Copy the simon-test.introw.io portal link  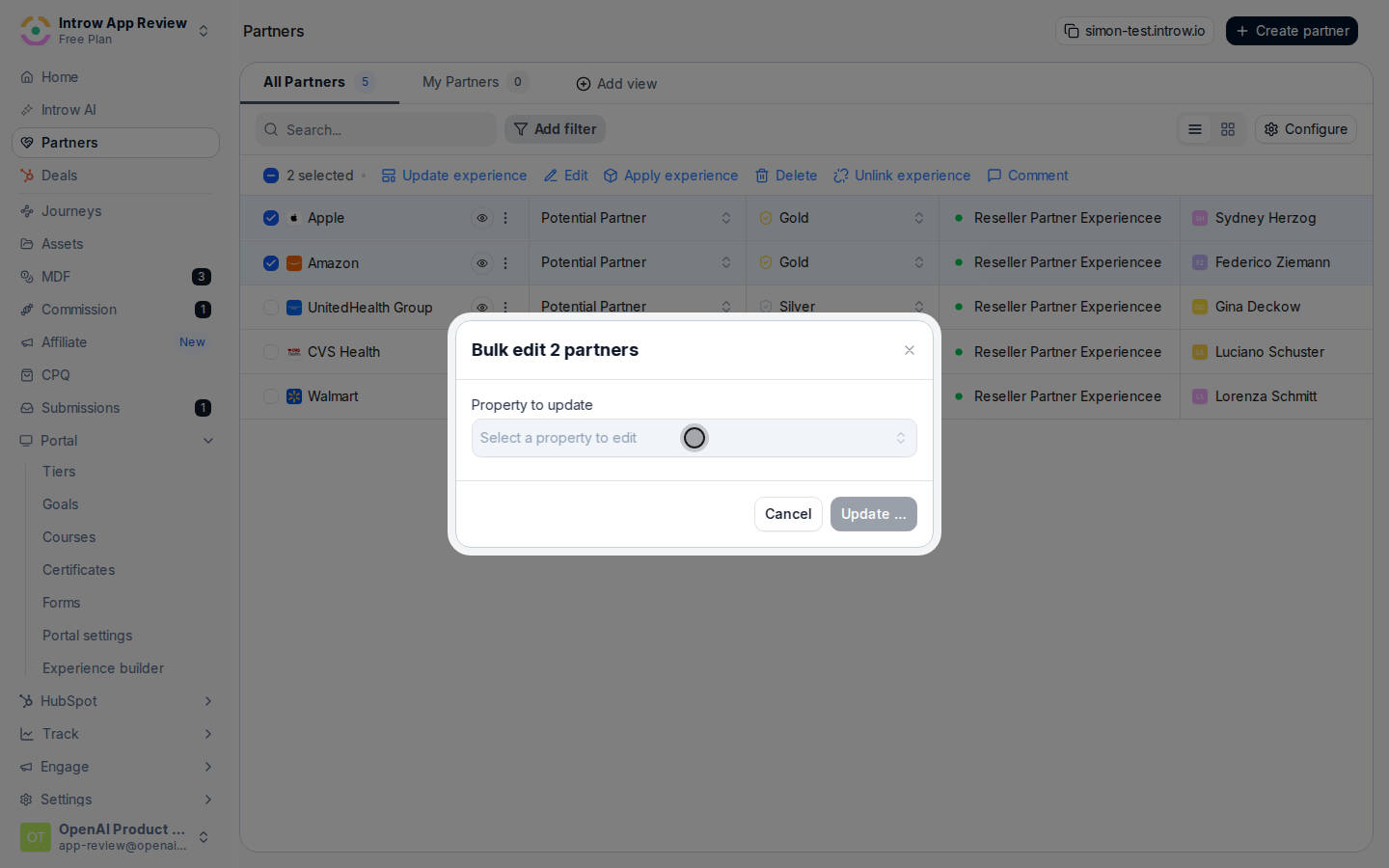pos(1134,31)
